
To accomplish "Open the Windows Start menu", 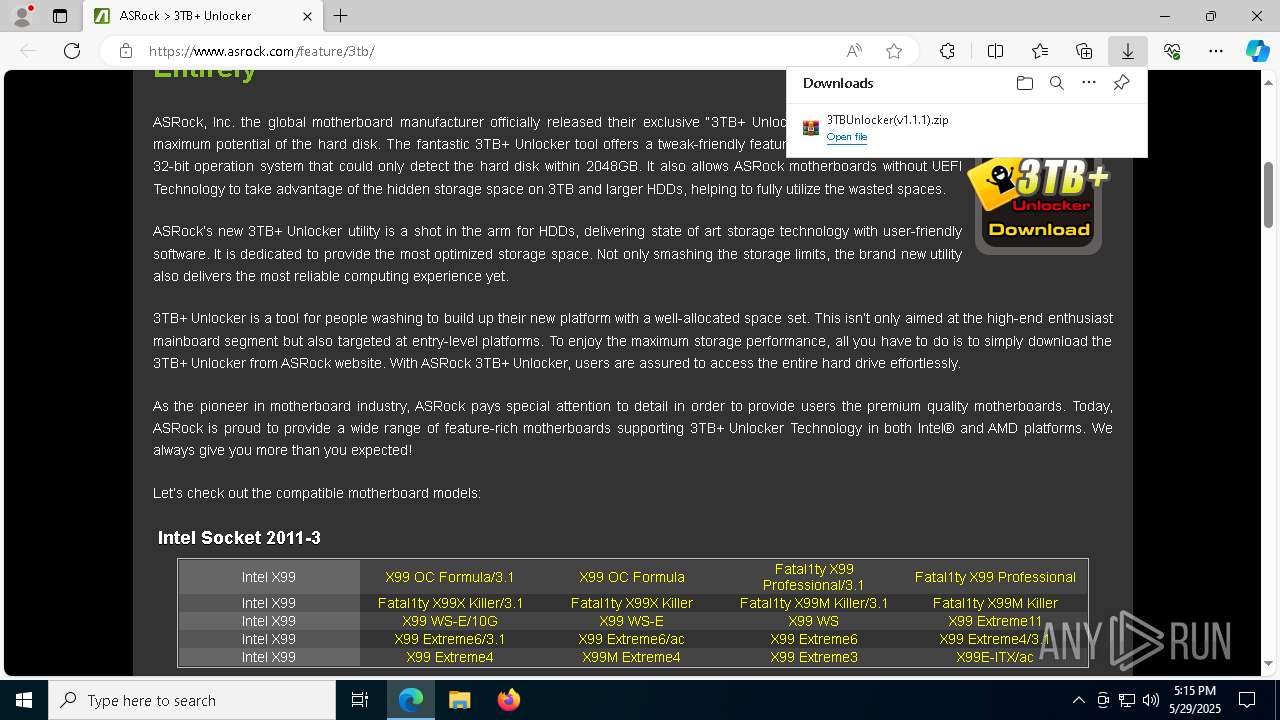I will (x=24, y=700).
